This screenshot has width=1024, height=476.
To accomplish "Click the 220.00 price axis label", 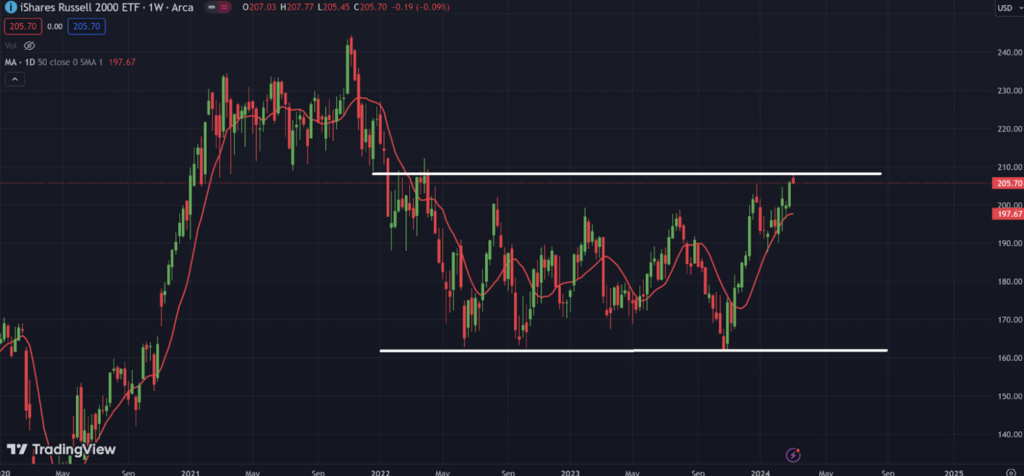I will click(1008, 129).
